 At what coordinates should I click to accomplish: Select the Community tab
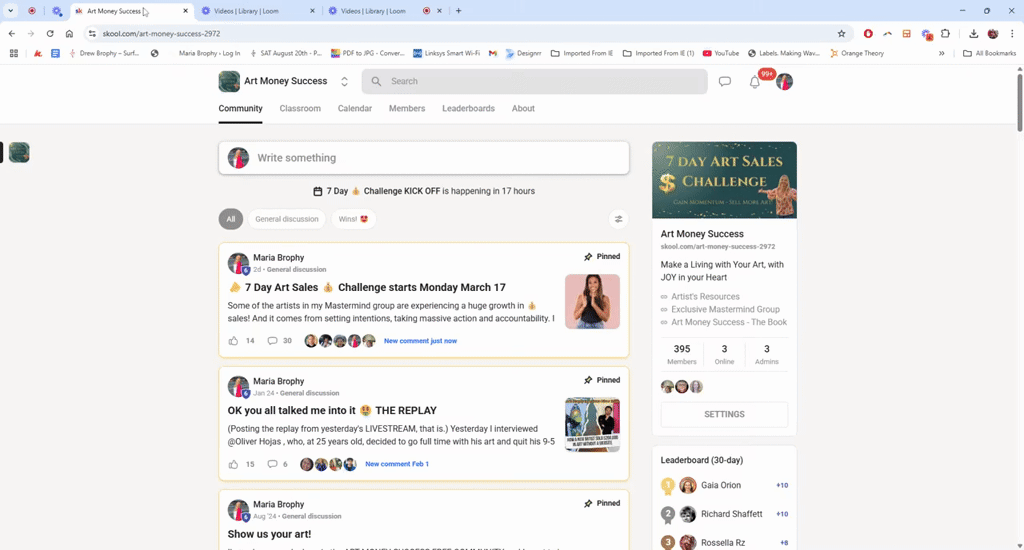coord(240,108)
